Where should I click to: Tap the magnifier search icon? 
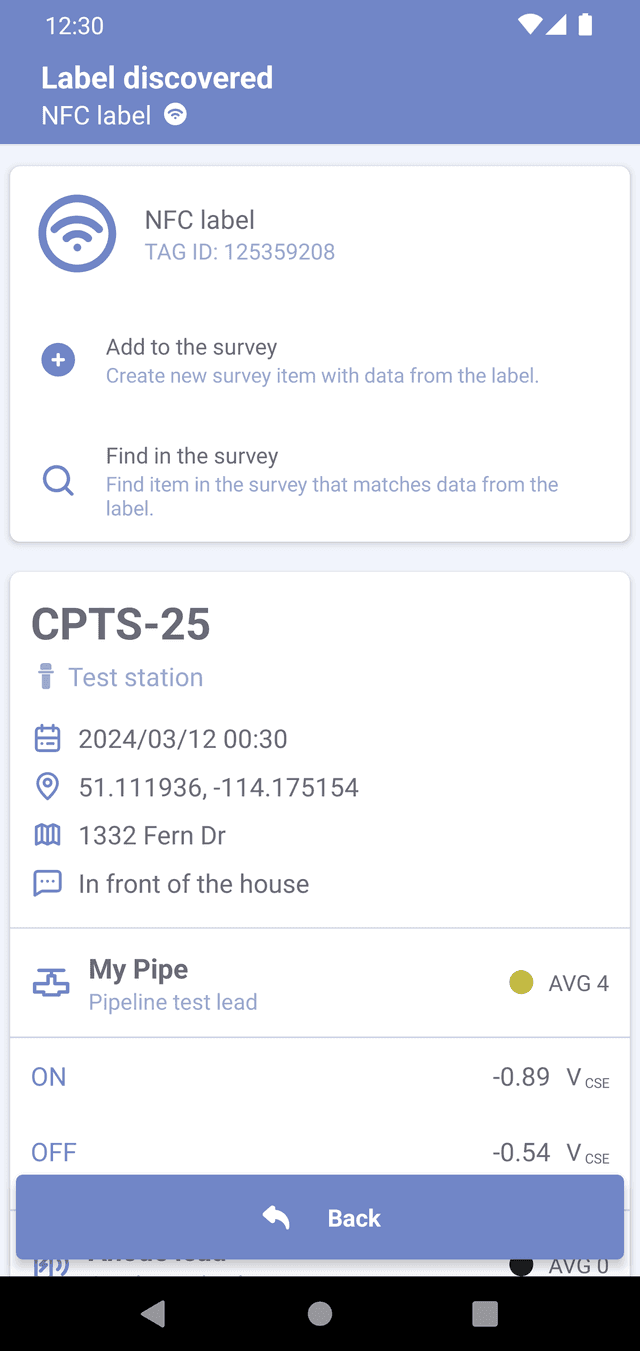point(58,481)
